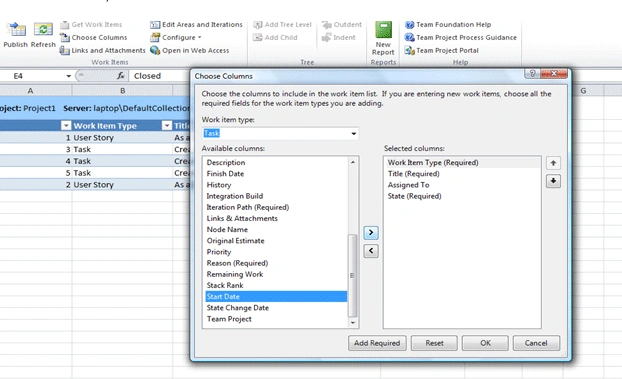This screenshot has height=379, width=622.
Task: Select Links & Attachments column entry
Action: (276, 218)
